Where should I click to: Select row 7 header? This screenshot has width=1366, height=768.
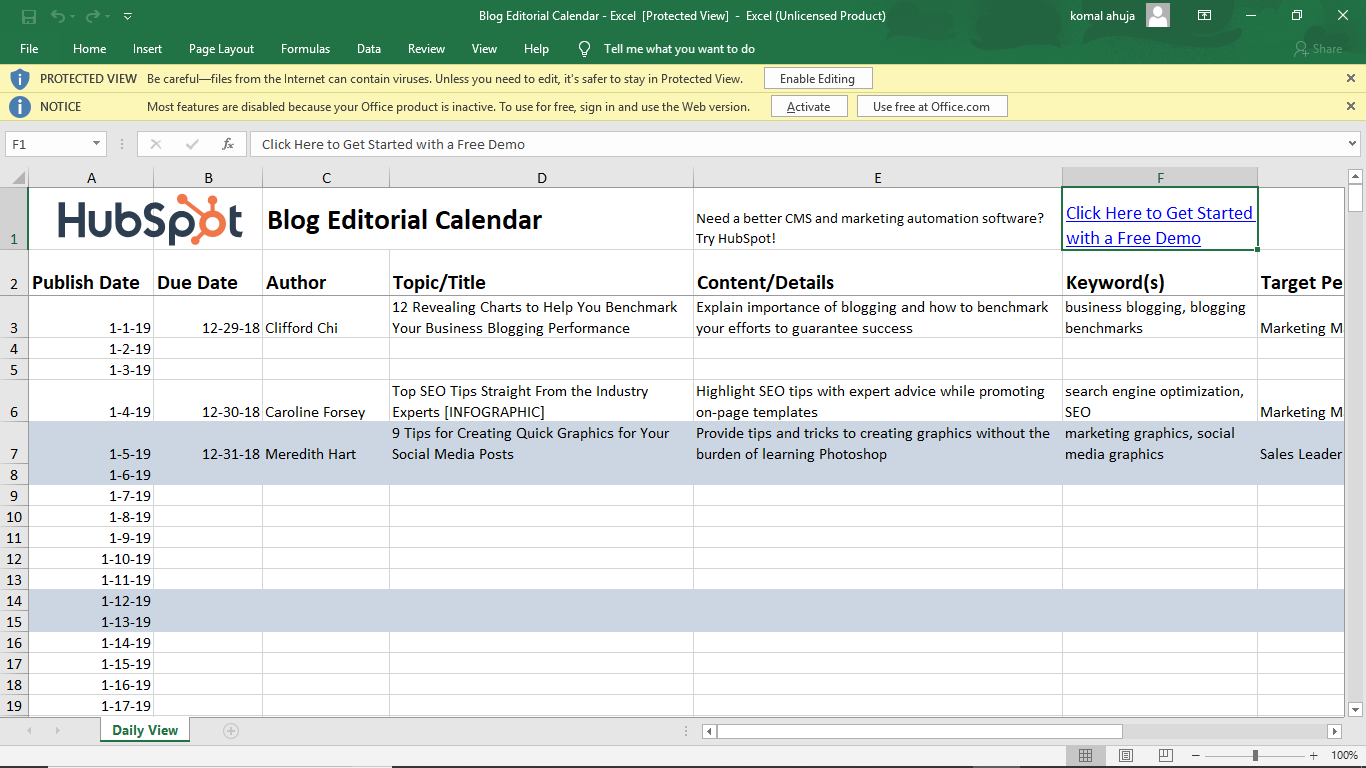[x=14, y=454]
